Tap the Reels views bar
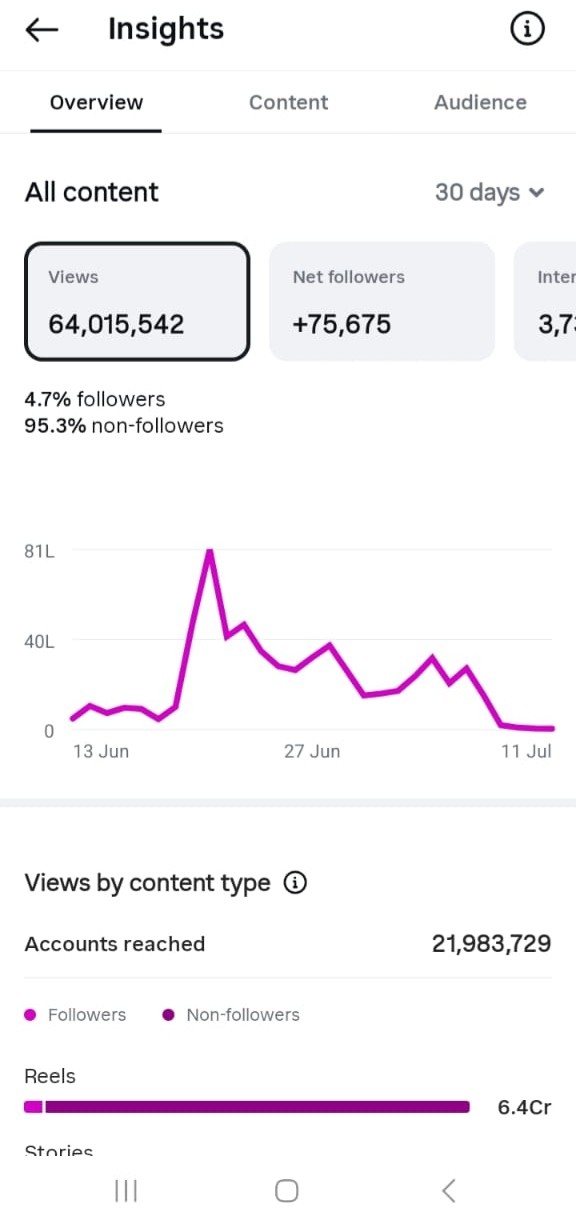The height and width of the screenshot is (1228, 576). [x=247, y=1107]
